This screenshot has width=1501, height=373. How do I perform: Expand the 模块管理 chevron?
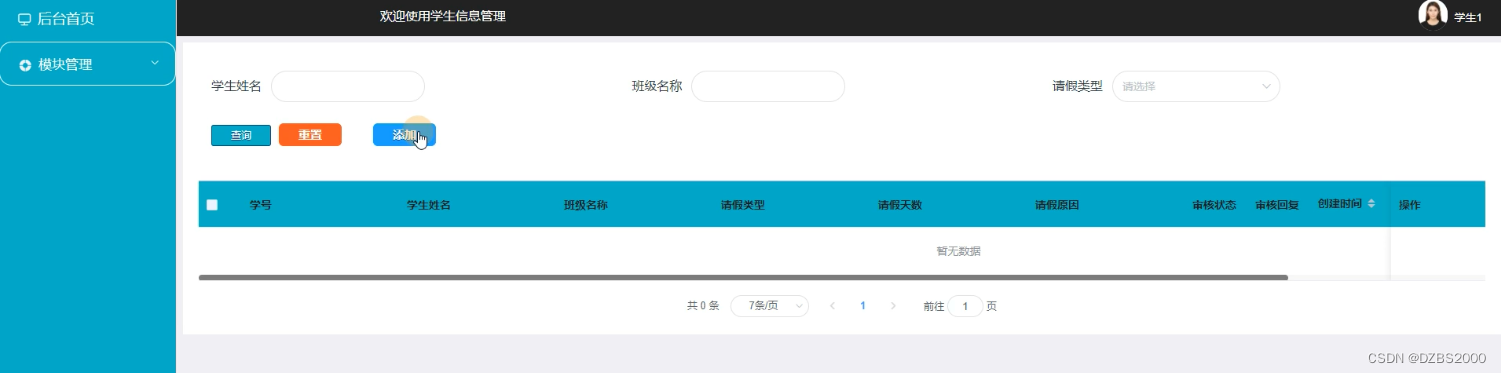154,63
